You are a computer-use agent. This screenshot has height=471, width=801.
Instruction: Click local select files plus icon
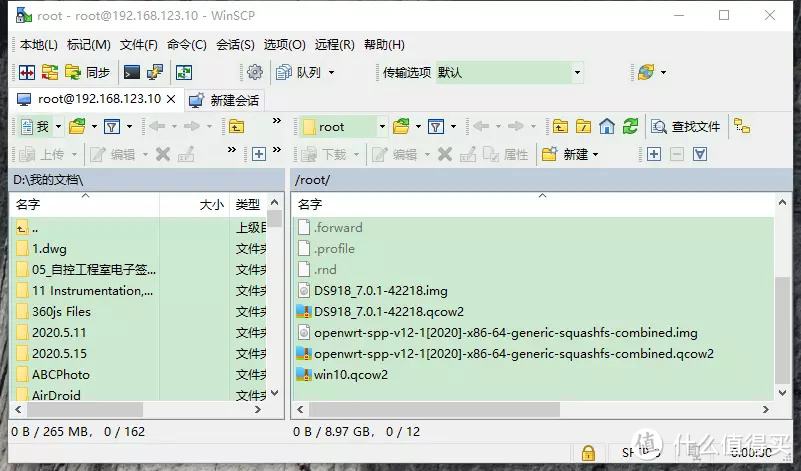pyautogui.click(x=259, y=154)
